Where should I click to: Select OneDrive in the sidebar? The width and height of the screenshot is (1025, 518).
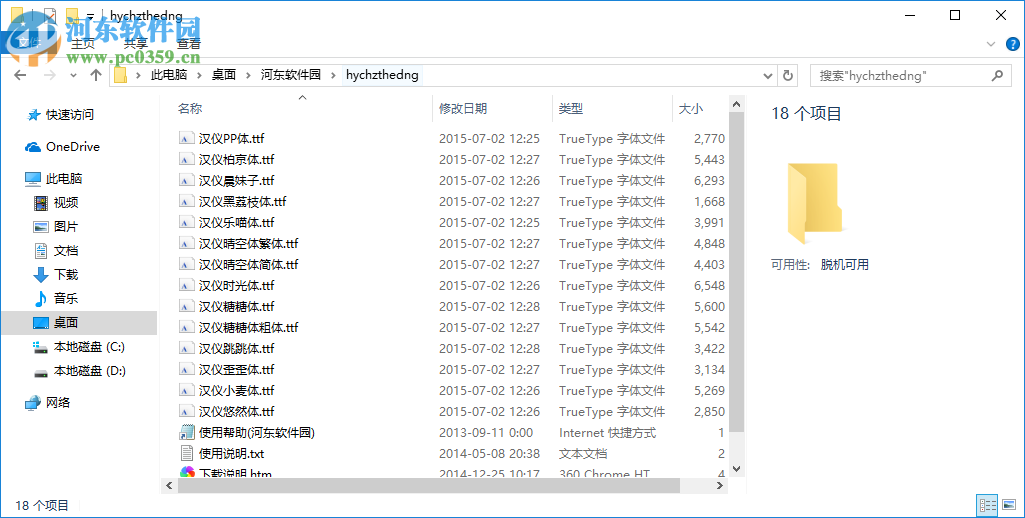pos(63,147)
